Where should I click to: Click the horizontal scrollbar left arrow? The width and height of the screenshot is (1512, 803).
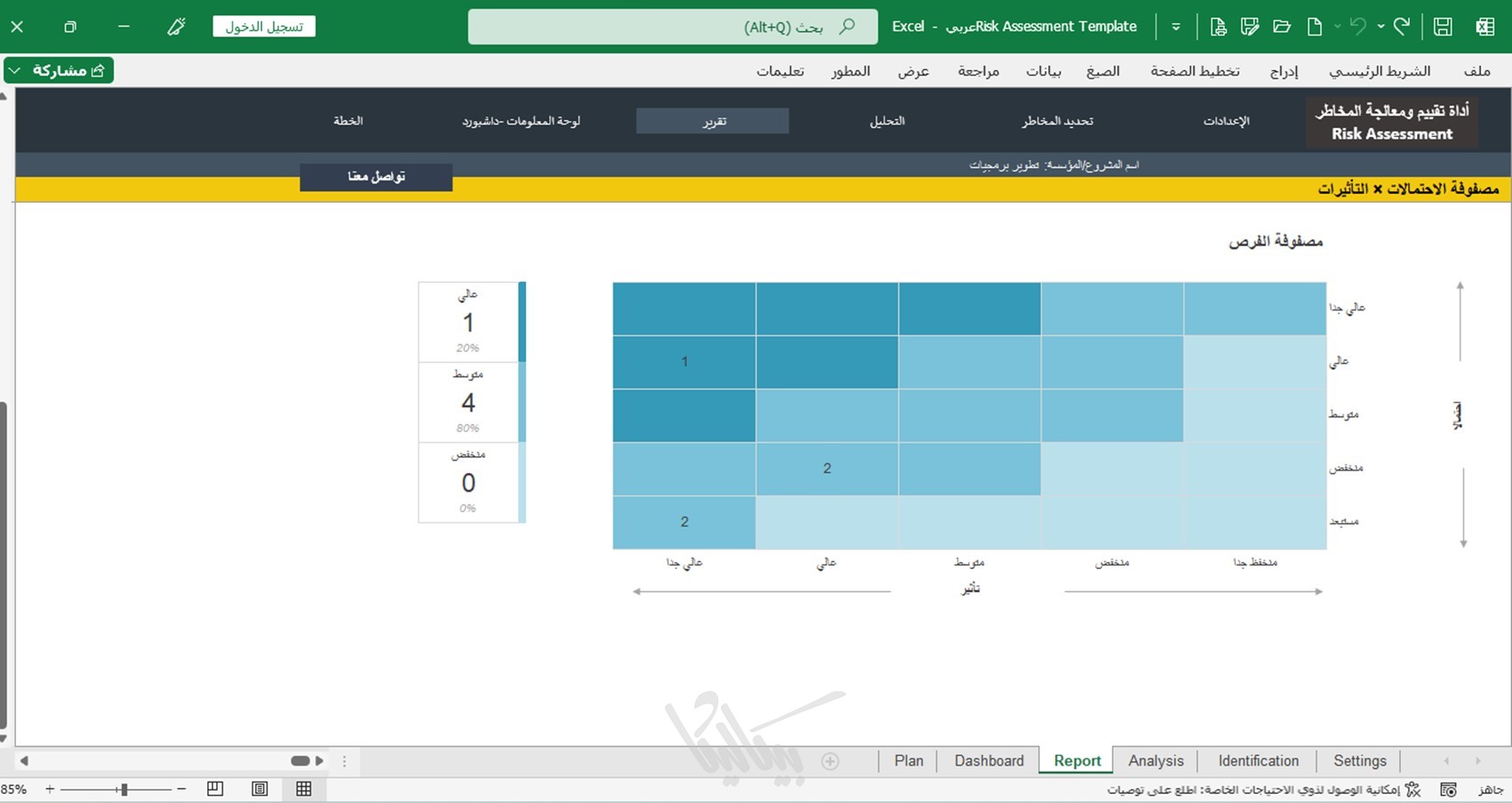[24, 761]
